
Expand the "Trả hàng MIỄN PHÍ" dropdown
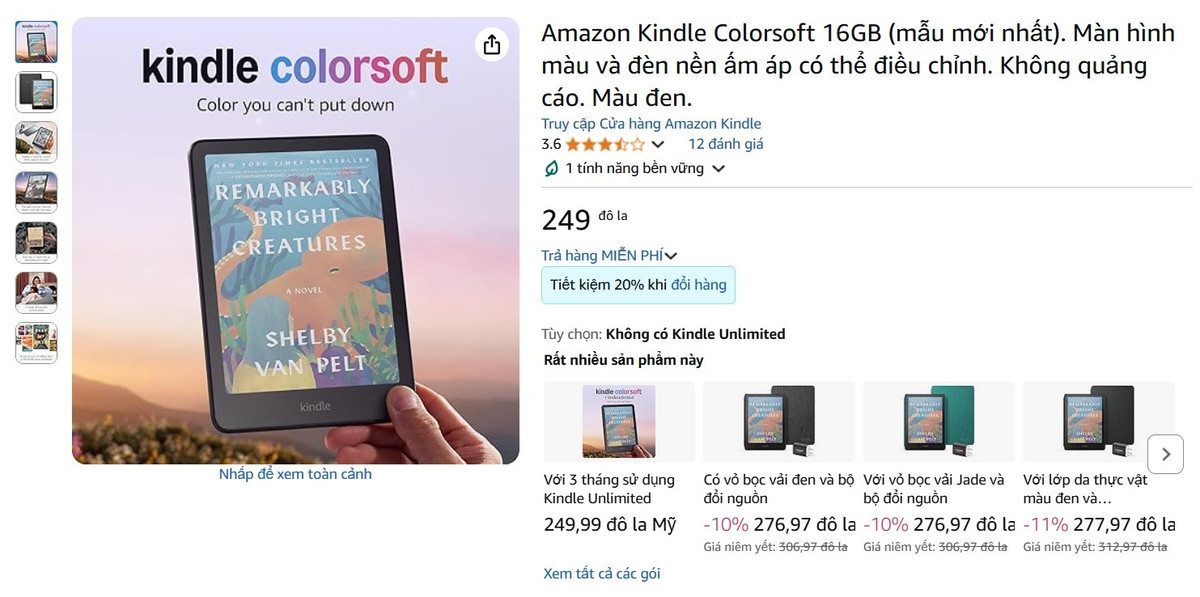[x=671, y=256]
